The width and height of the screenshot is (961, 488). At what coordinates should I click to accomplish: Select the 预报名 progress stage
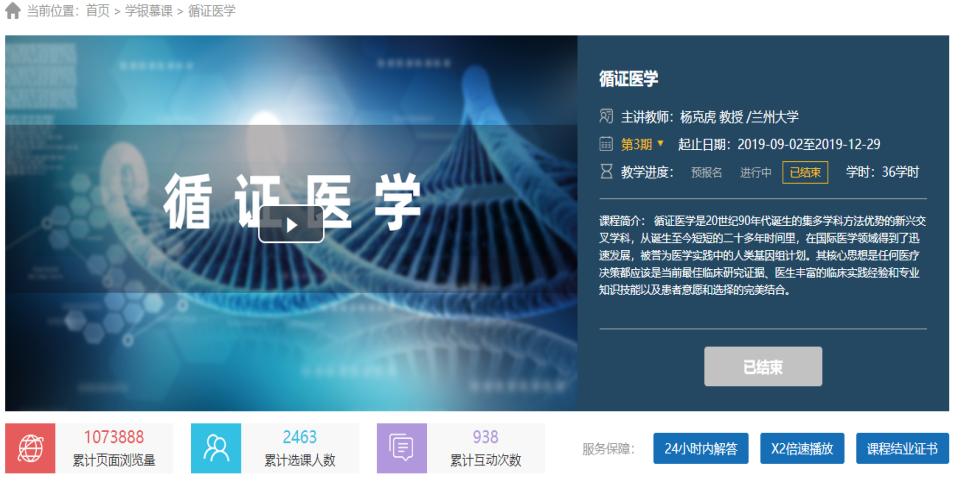click(x=707, y=173)
